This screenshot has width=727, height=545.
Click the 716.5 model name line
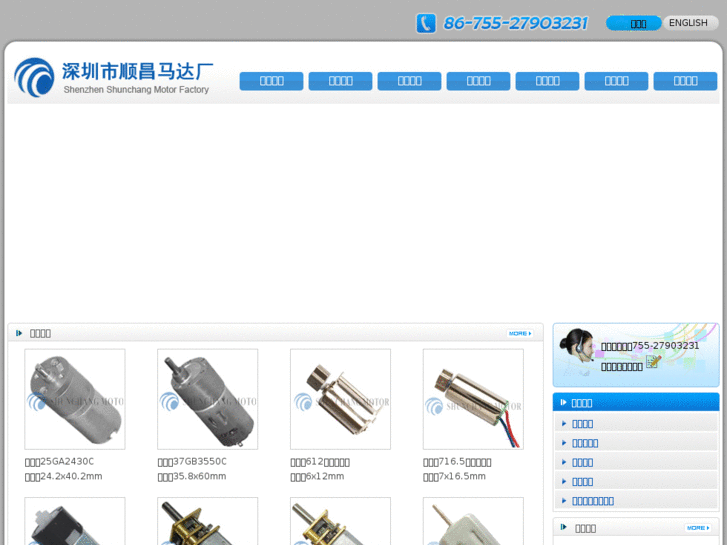457,462
